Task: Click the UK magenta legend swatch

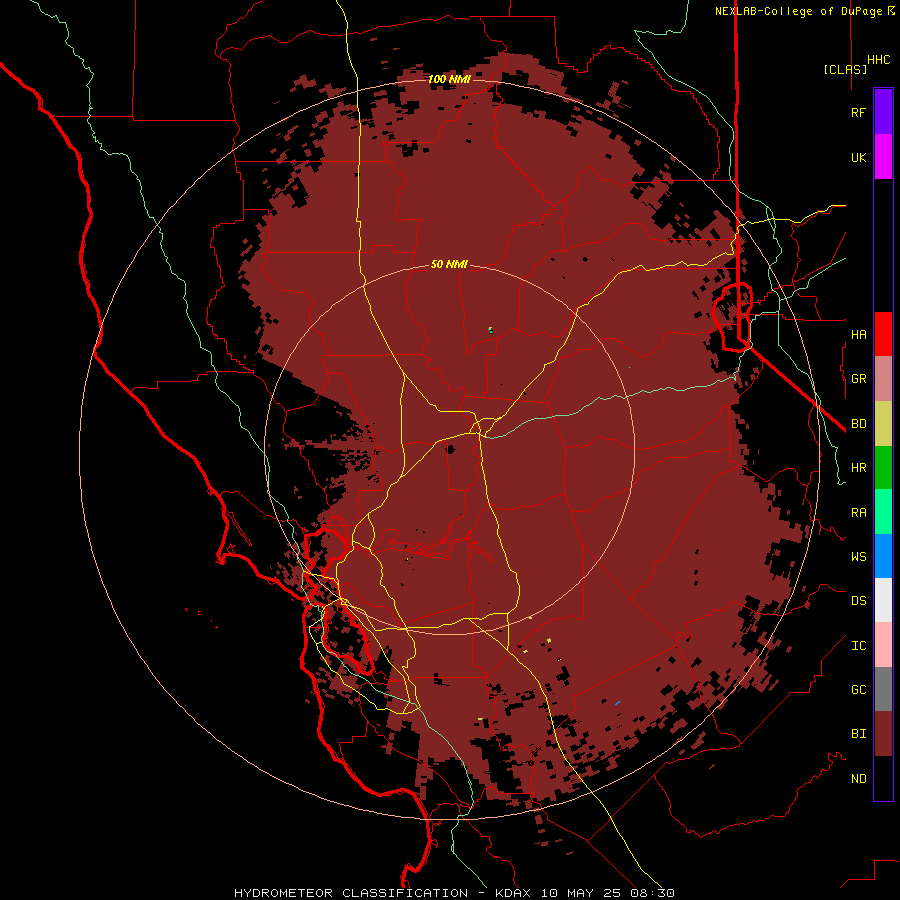Action: point(883,157)
